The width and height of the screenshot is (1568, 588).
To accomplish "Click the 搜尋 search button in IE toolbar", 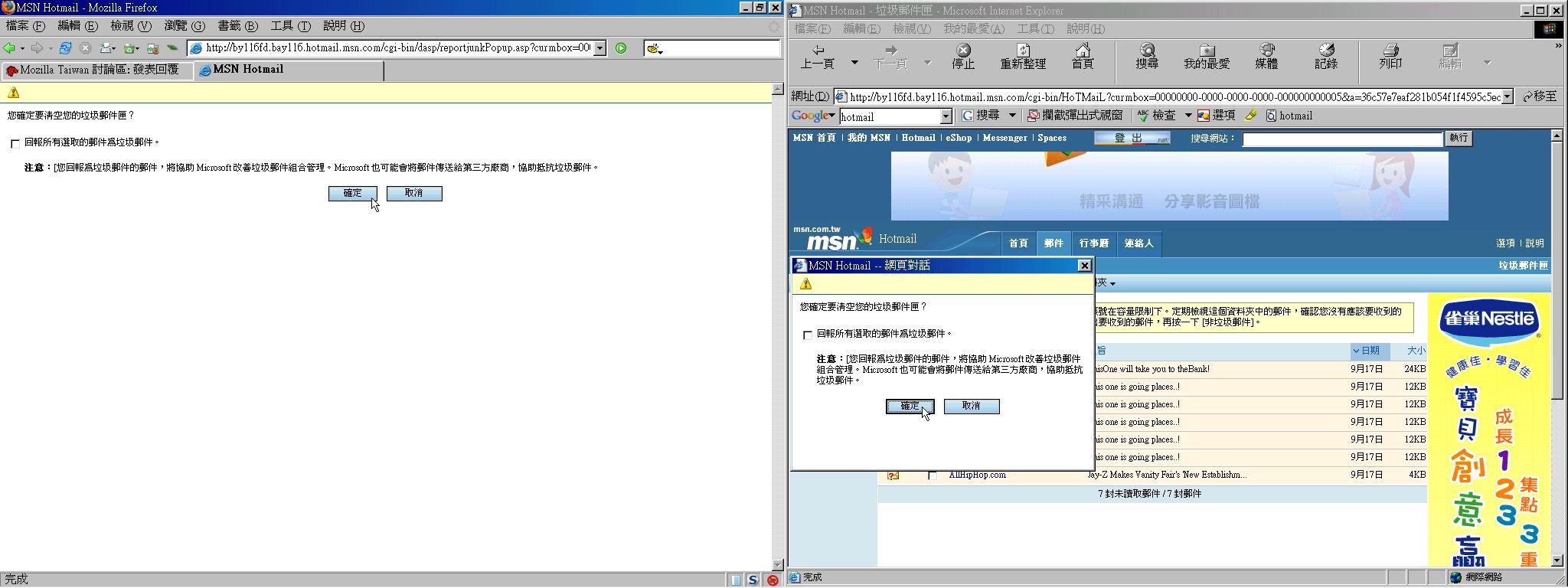I will 1147,57.
